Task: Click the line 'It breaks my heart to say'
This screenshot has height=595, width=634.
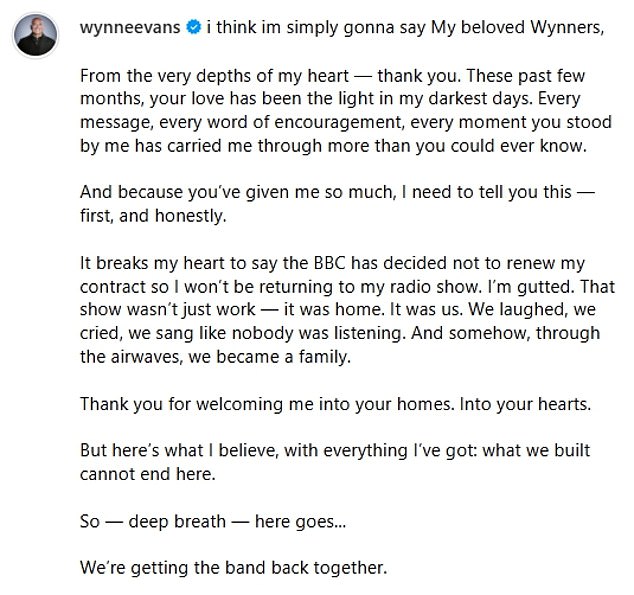Action: coord(332,263)
